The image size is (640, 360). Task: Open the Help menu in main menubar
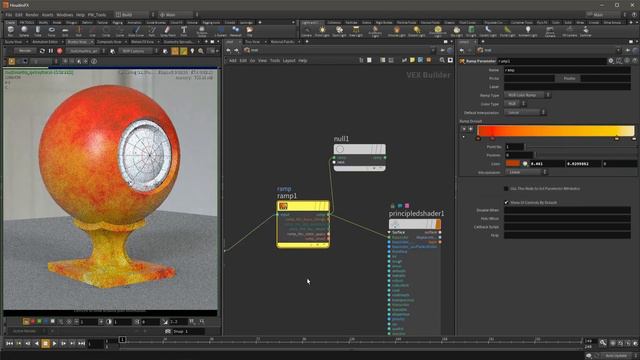80,15
